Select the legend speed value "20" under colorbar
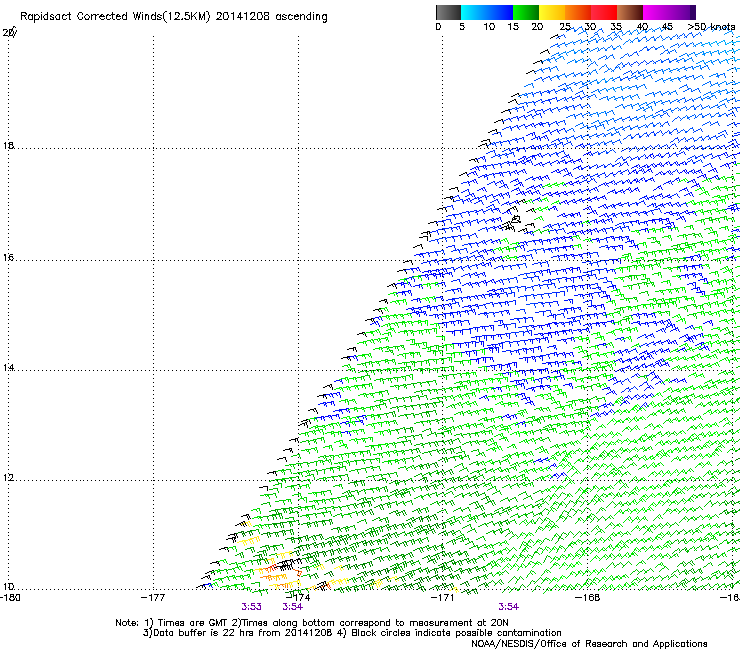Screen dimensions: 740x650 [537, 27]
